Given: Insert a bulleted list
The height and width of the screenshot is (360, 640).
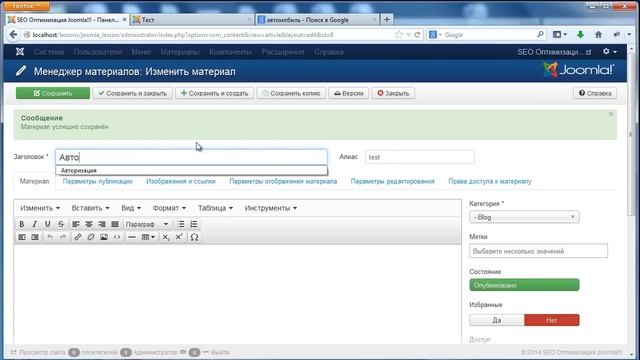Looking at the screenshot, I should [181, 224].
